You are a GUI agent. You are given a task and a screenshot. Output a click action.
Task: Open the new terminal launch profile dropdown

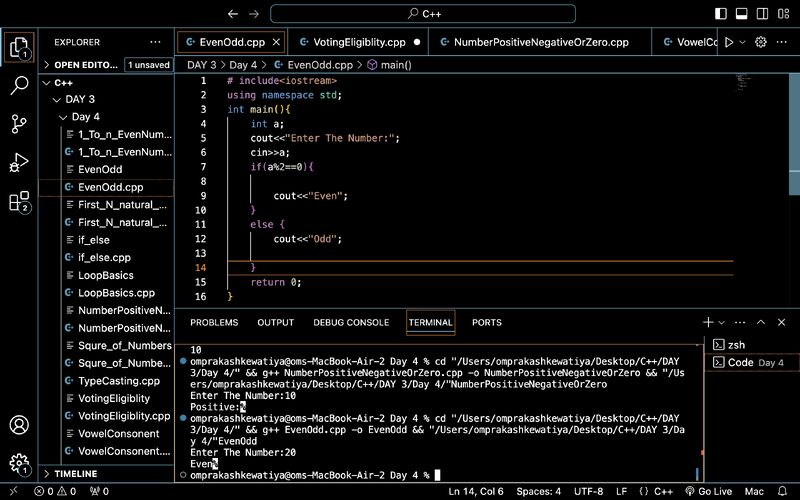(721, 322)
